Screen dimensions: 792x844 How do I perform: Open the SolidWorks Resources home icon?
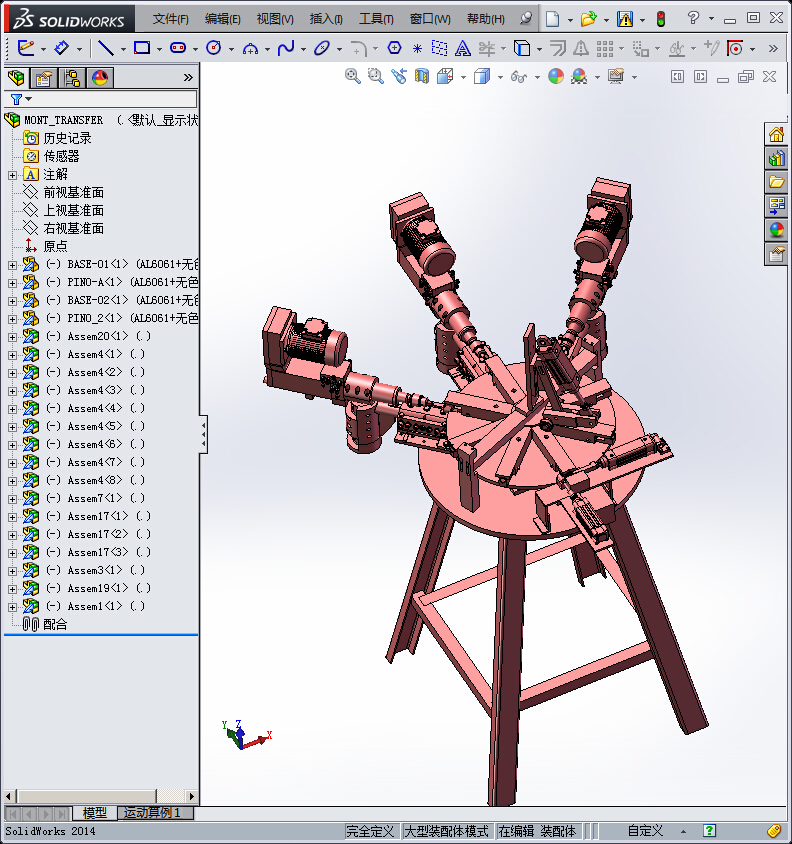pyautogui.click(x=776, y=134)
